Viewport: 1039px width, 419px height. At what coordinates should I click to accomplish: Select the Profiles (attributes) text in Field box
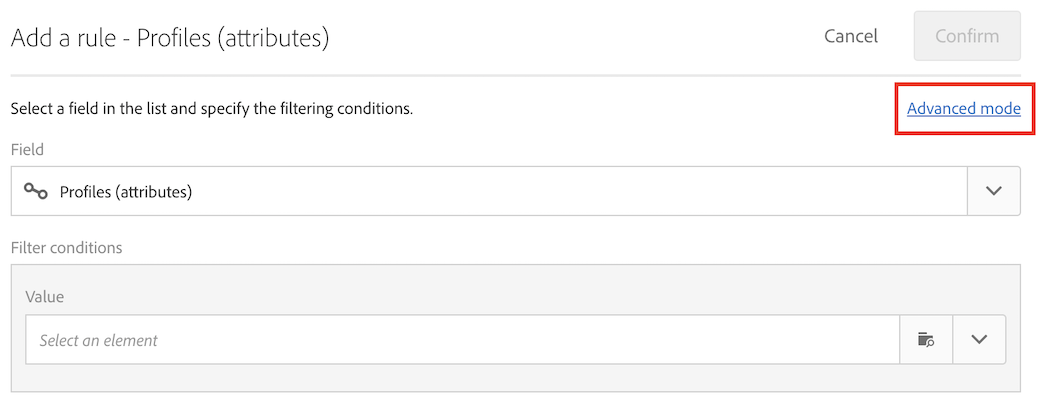point(125,191)
